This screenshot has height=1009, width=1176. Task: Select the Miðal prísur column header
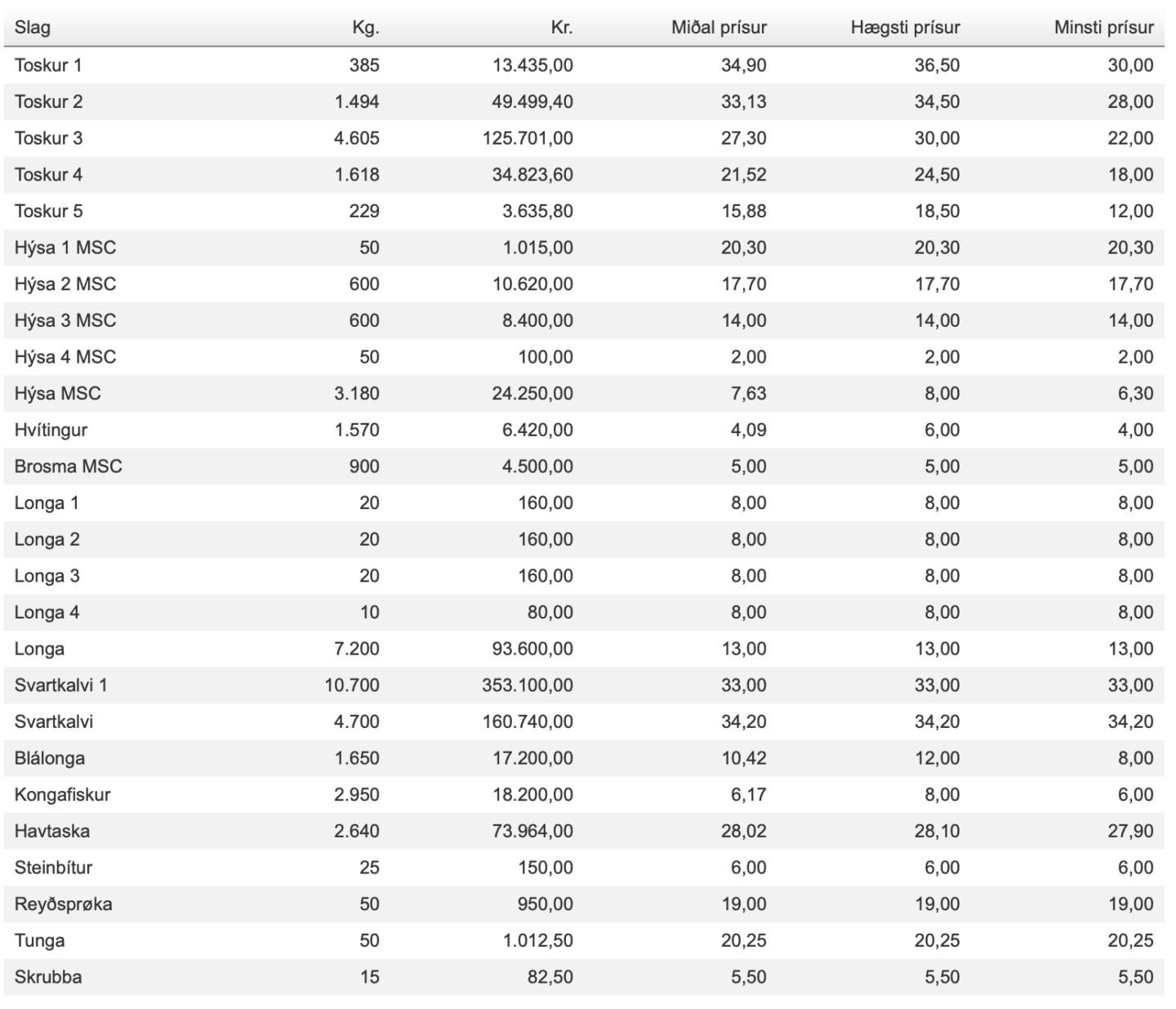pyautogui.click(x=719, y=28)
